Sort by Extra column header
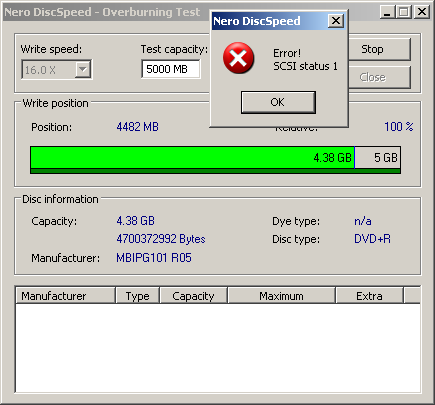 [369, 296]
